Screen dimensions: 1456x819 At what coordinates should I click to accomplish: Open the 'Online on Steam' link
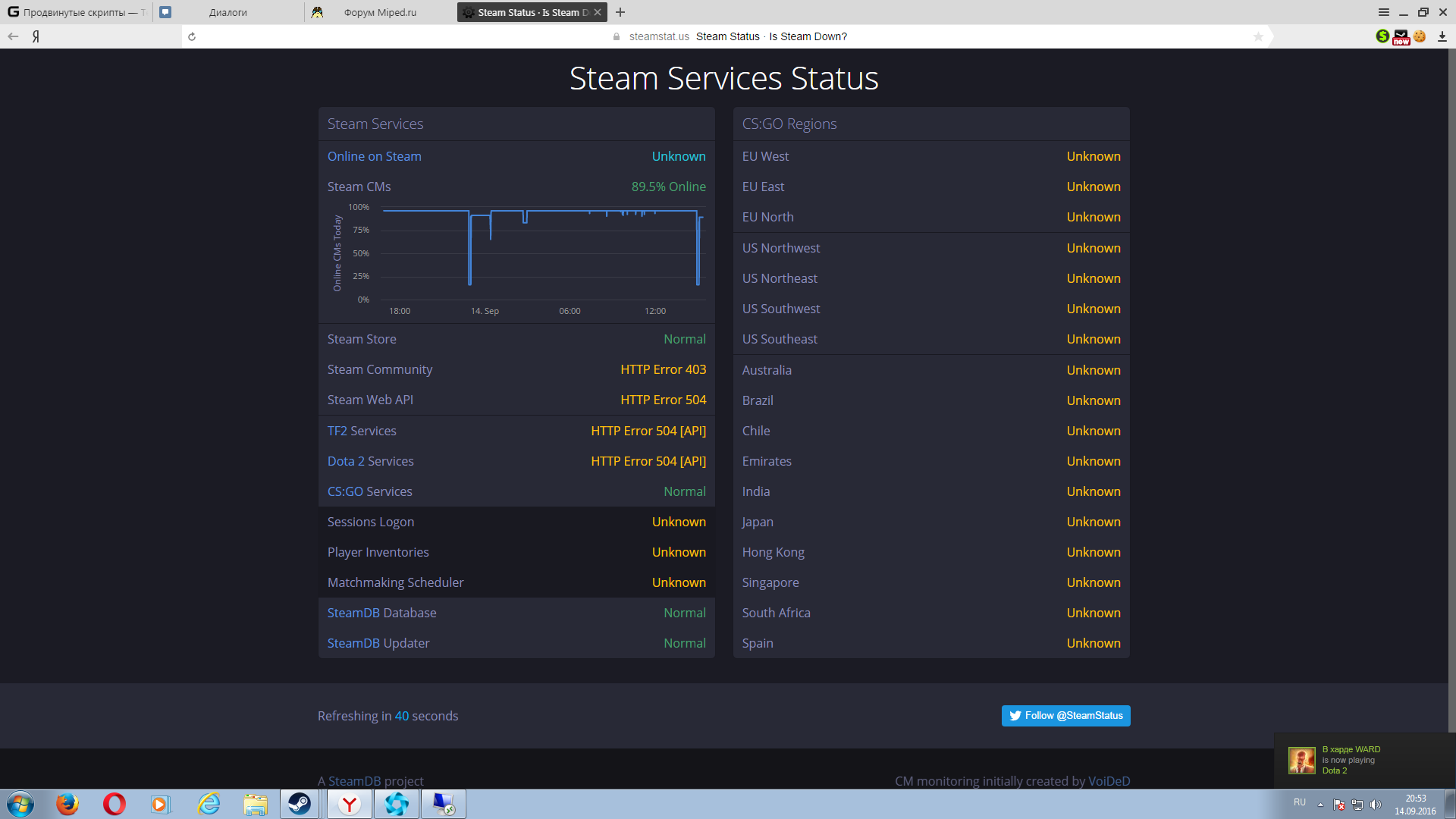[x=374, y=156]
